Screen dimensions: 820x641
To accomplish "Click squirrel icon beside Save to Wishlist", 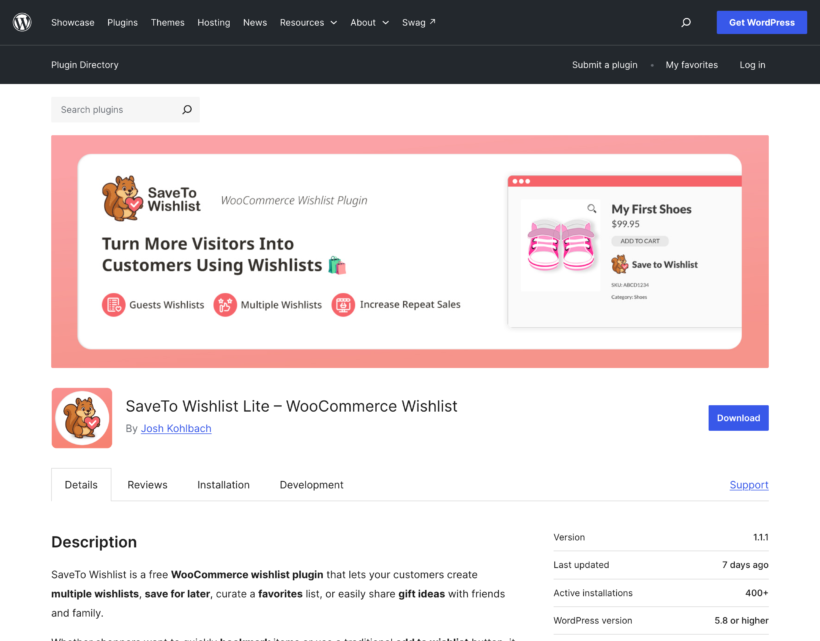I will click(x=620, y=265).
